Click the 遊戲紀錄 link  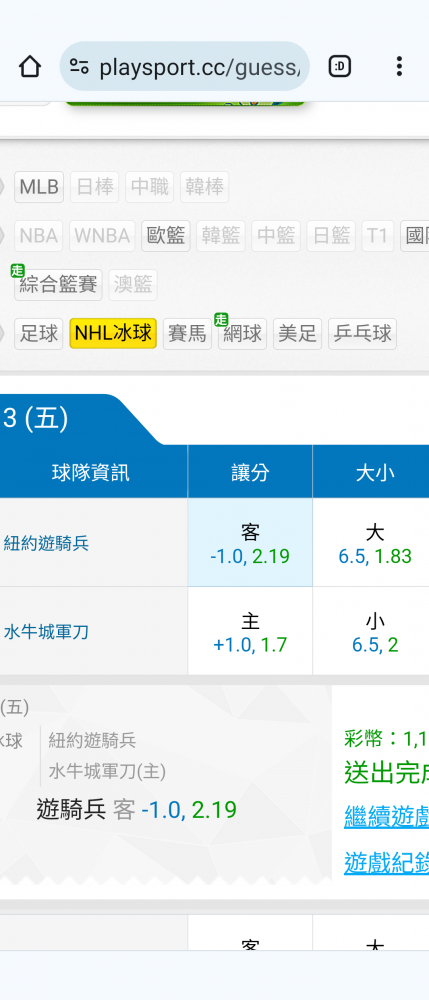pyautogui.click(x=386, y=863)
